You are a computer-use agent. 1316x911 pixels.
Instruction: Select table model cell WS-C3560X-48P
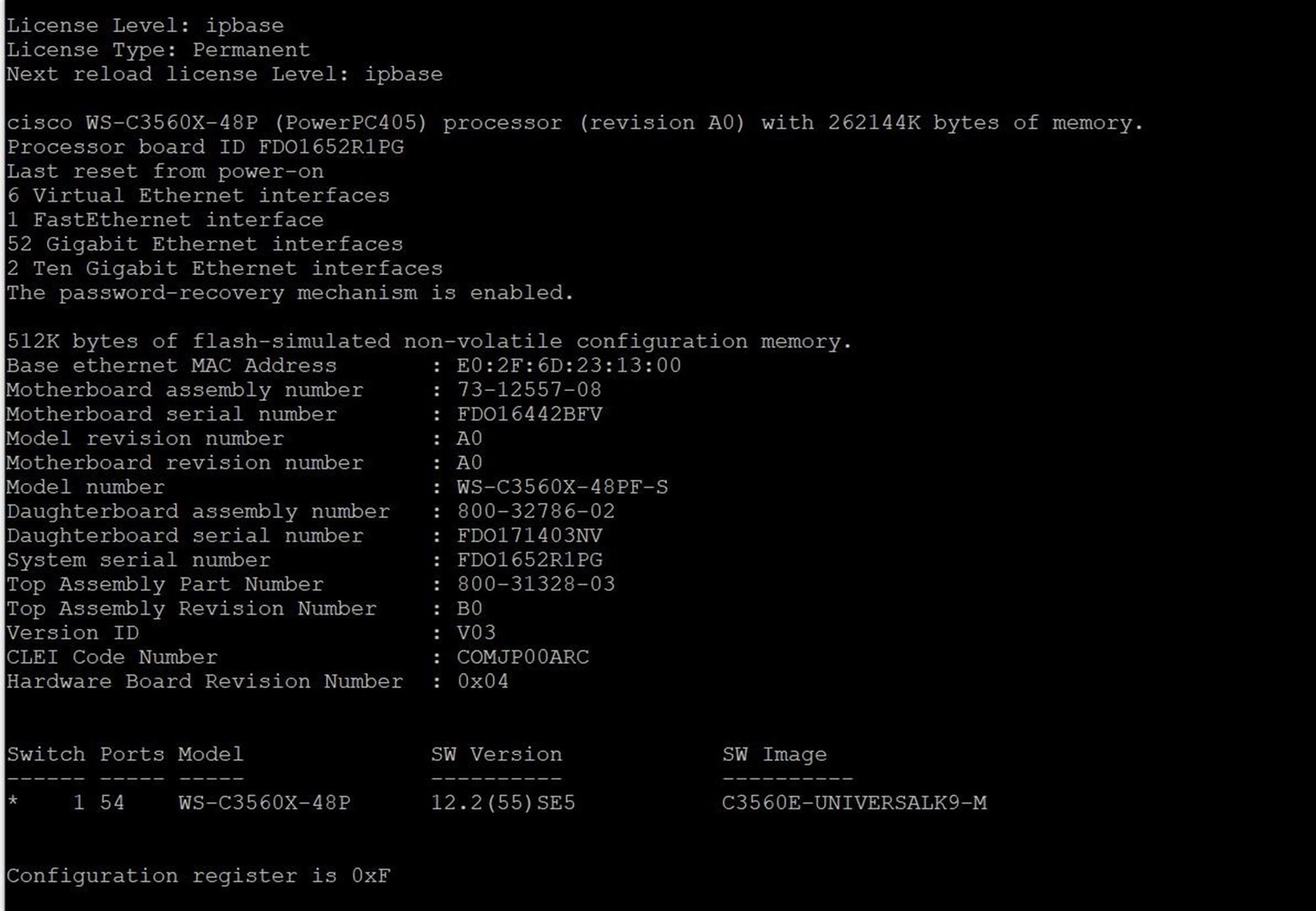(265, 803)
